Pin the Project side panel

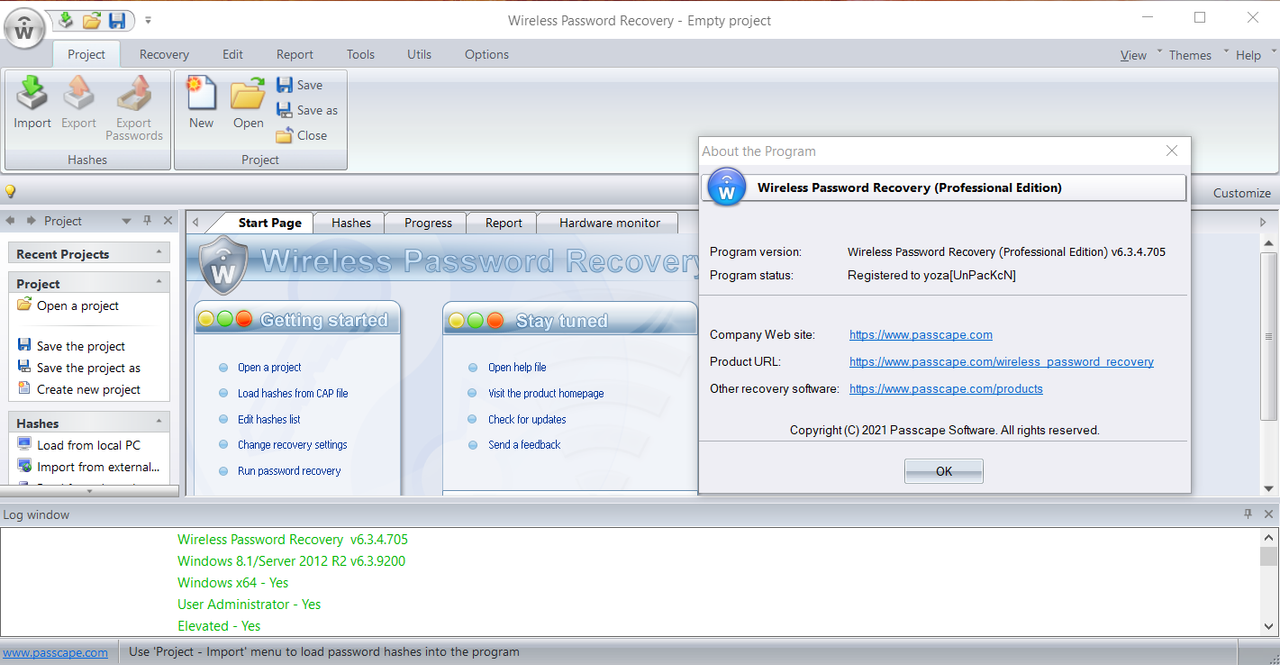point(147,221)
